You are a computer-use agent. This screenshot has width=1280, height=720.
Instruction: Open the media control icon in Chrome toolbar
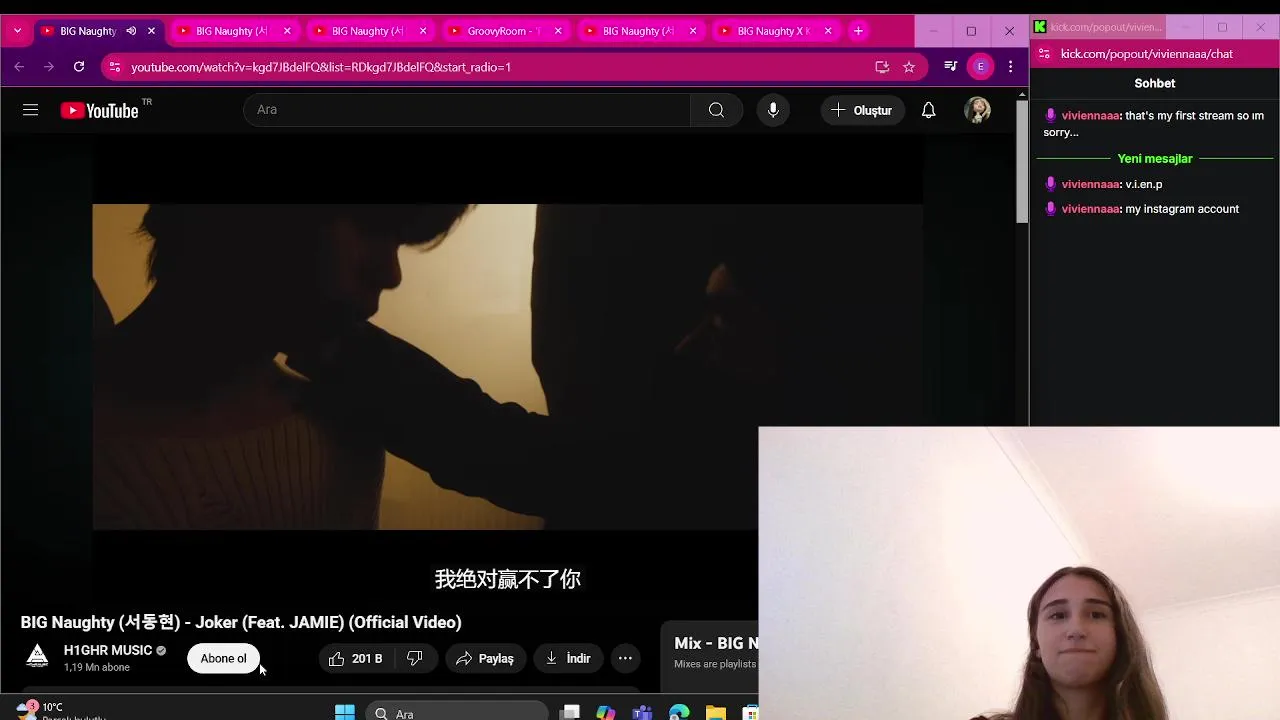(x=951, y=67)
